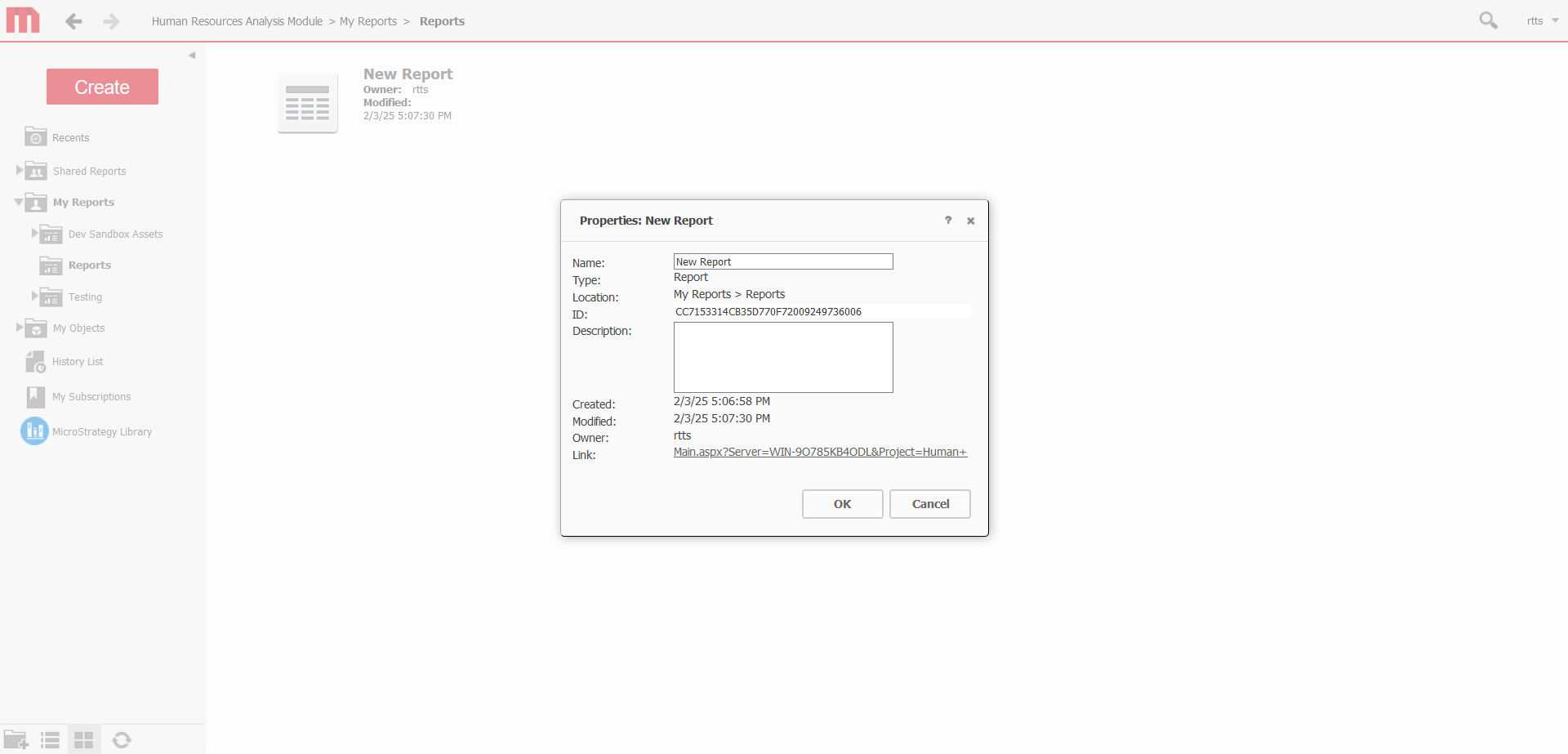Click the new folder icon in bottom toolbar
This screenshot has height=754, width=1568.
[x=16, y=739]
